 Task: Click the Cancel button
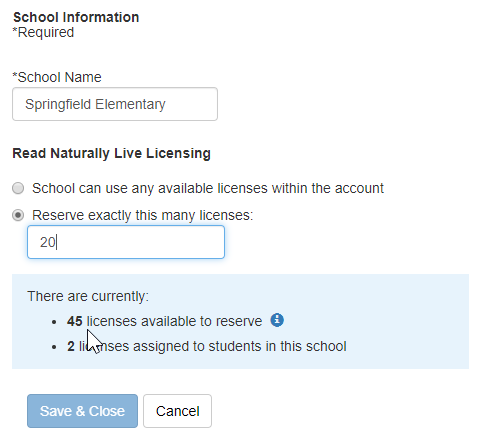click(x=177, y=411)
